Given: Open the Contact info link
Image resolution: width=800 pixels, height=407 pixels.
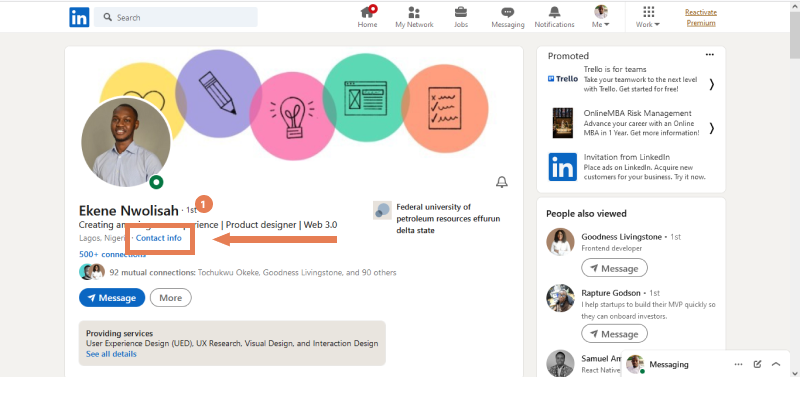Looking at the screenshot, I should (159, 238).
